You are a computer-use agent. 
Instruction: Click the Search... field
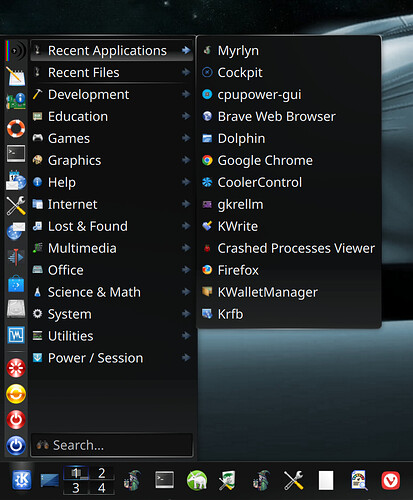click(x=112, y=445)
